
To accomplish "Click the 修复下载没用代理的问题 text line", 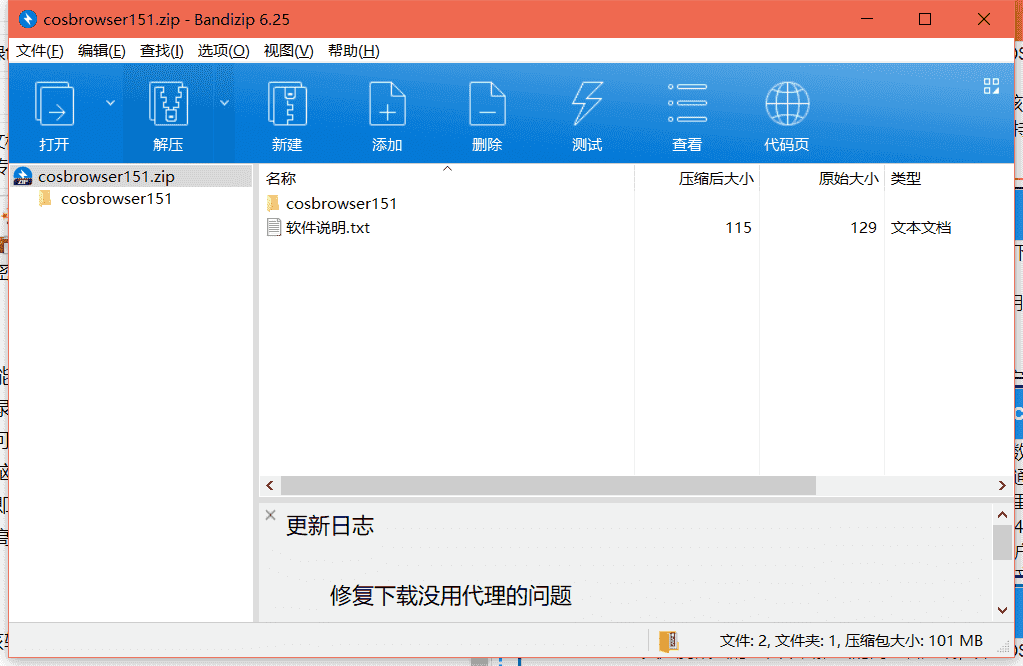I will [x=451, y=596].
